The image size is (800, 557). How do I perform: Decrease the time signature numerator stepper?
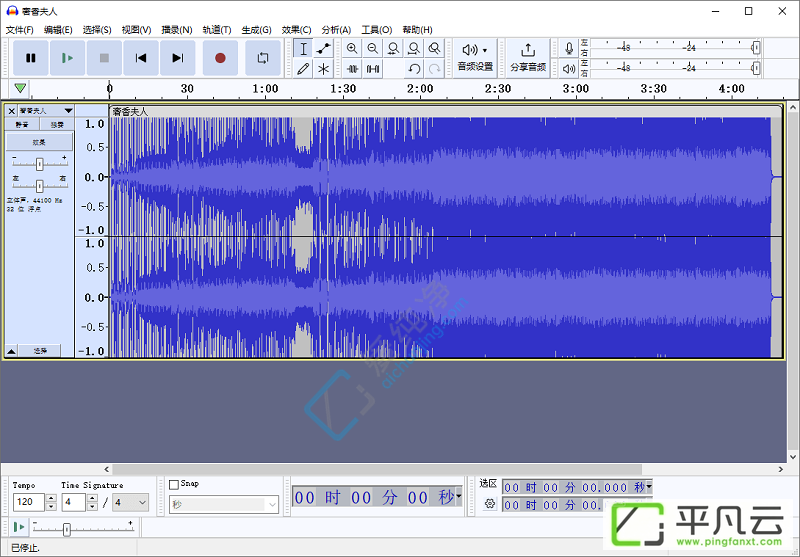pos(92,507)
